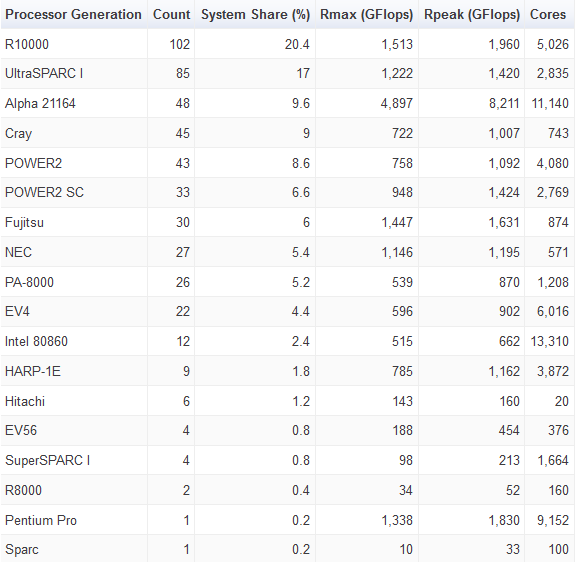575x562 pixels.
Task: Select the cores value 11,140
Action: pos(550,103)
